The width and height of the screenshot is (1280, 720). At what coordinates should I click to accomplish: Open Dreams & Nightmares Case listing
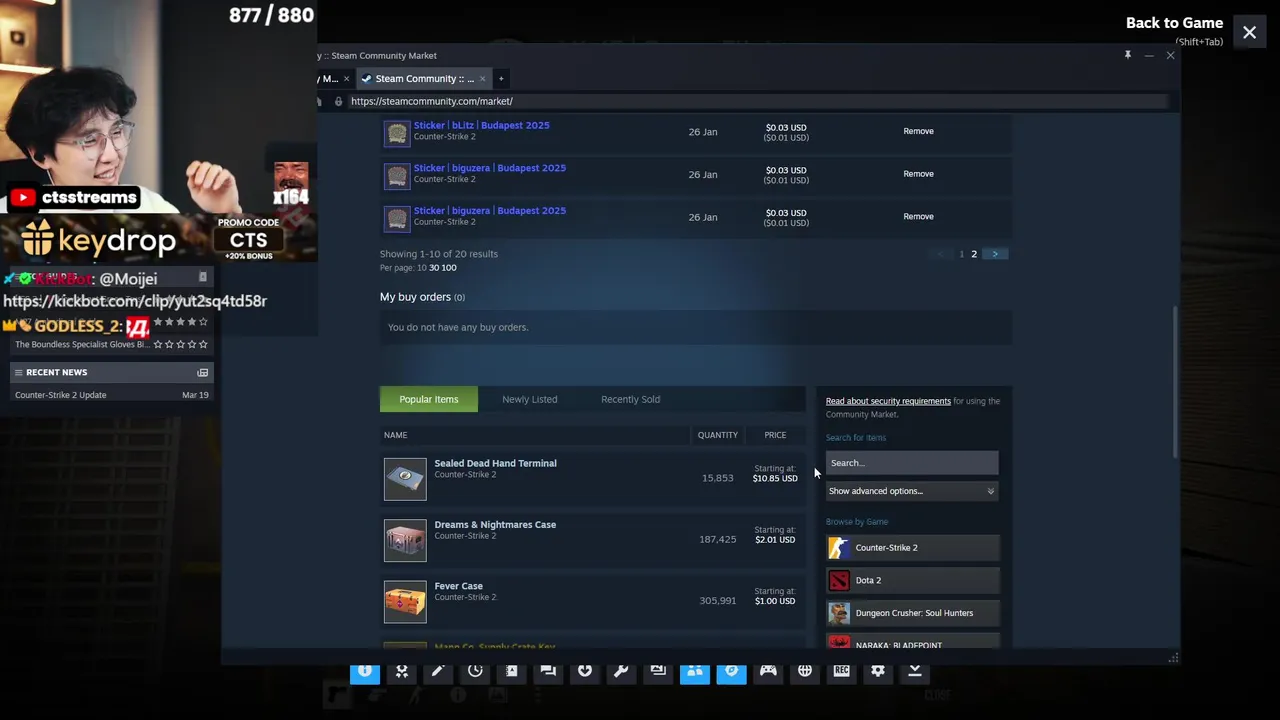tap(495, 524)
